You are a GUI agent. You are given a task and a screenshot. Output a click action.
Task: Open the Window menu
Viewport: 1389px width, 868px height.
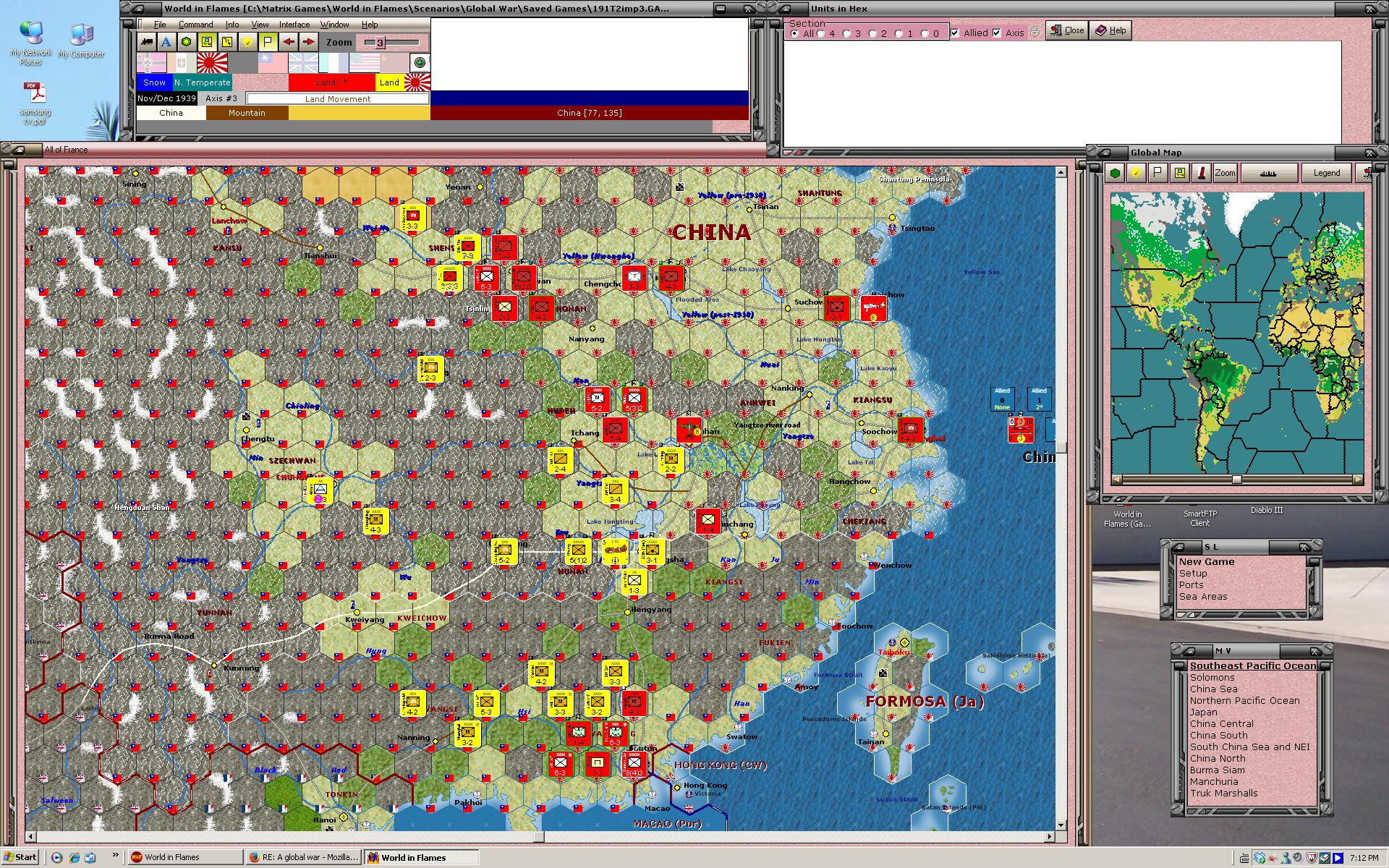(x=335, y=25)
